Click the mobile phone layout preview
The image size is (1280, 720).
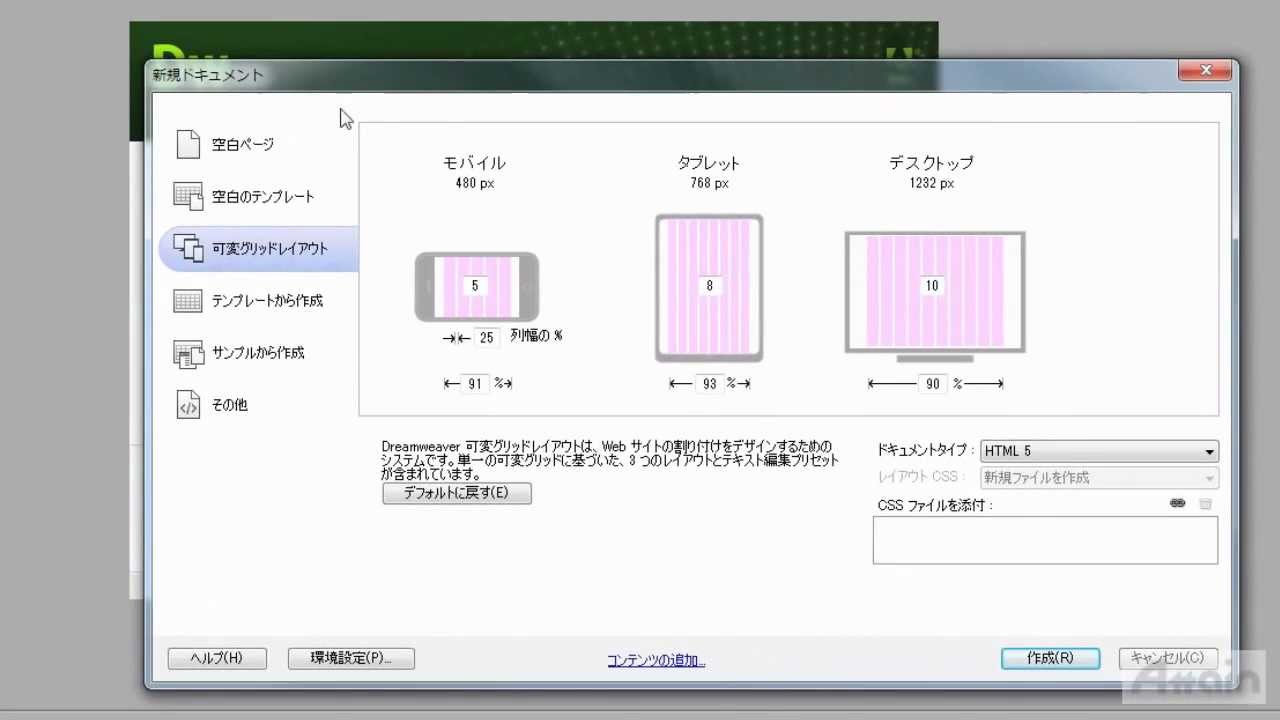point(477,287)
